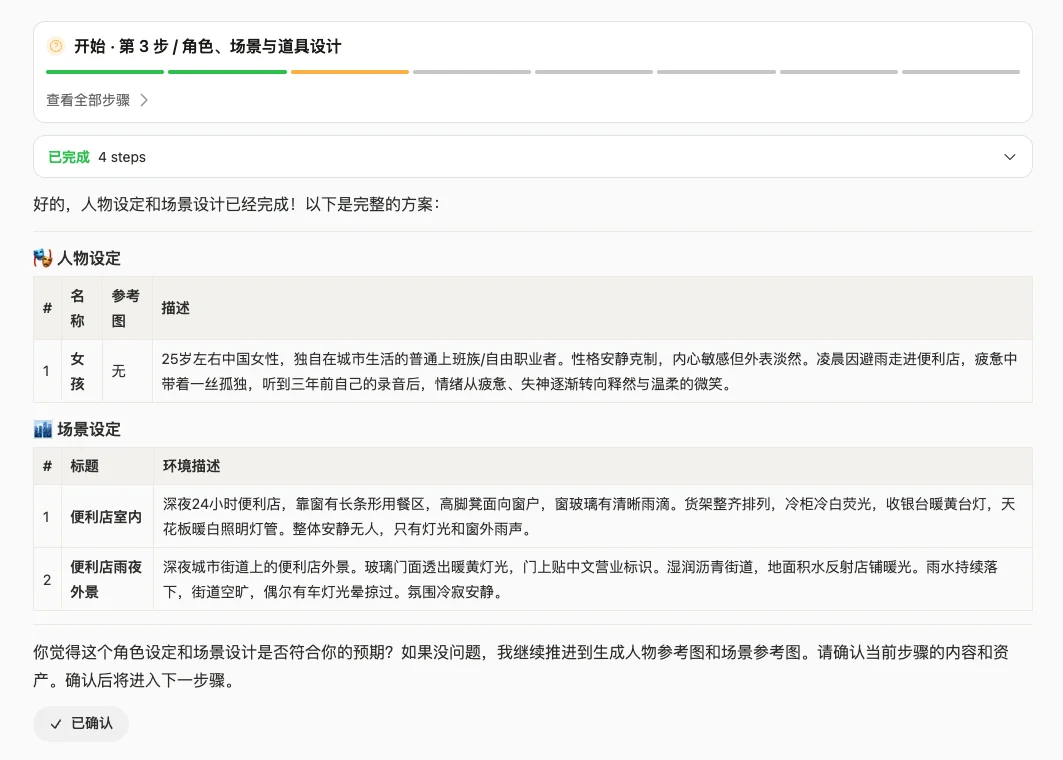This screenshot has height=760, width=1063.
Task: Click the first green progress segment
Action: [105, 72]
